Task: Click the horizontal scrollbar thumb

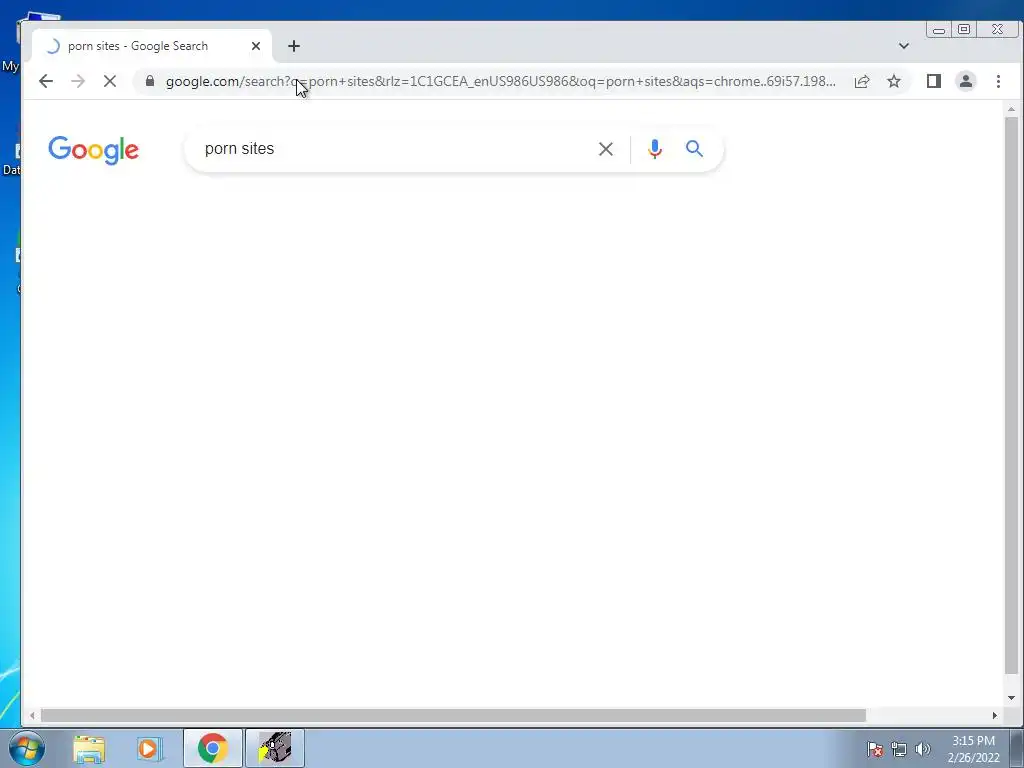Action: [x=453, y=716]
